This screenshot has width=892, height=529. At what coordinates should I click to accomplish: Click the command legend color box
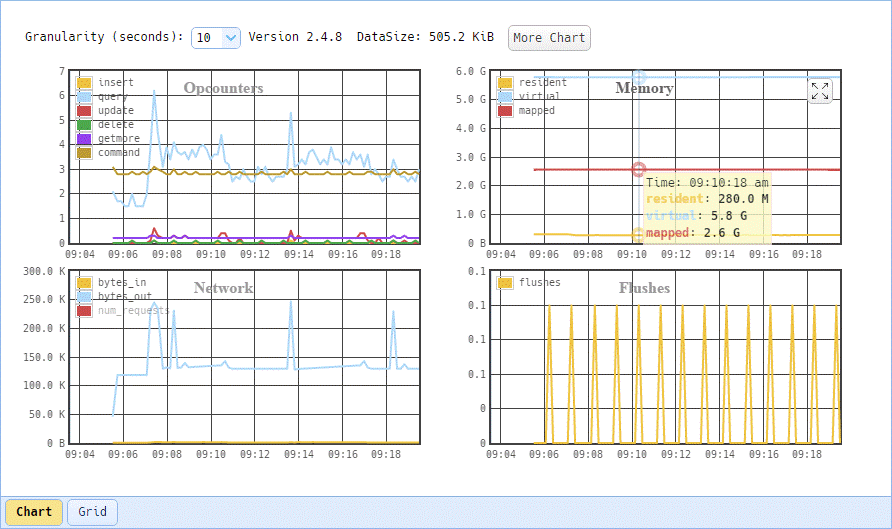pyautogui.click(x=84, y=153)
